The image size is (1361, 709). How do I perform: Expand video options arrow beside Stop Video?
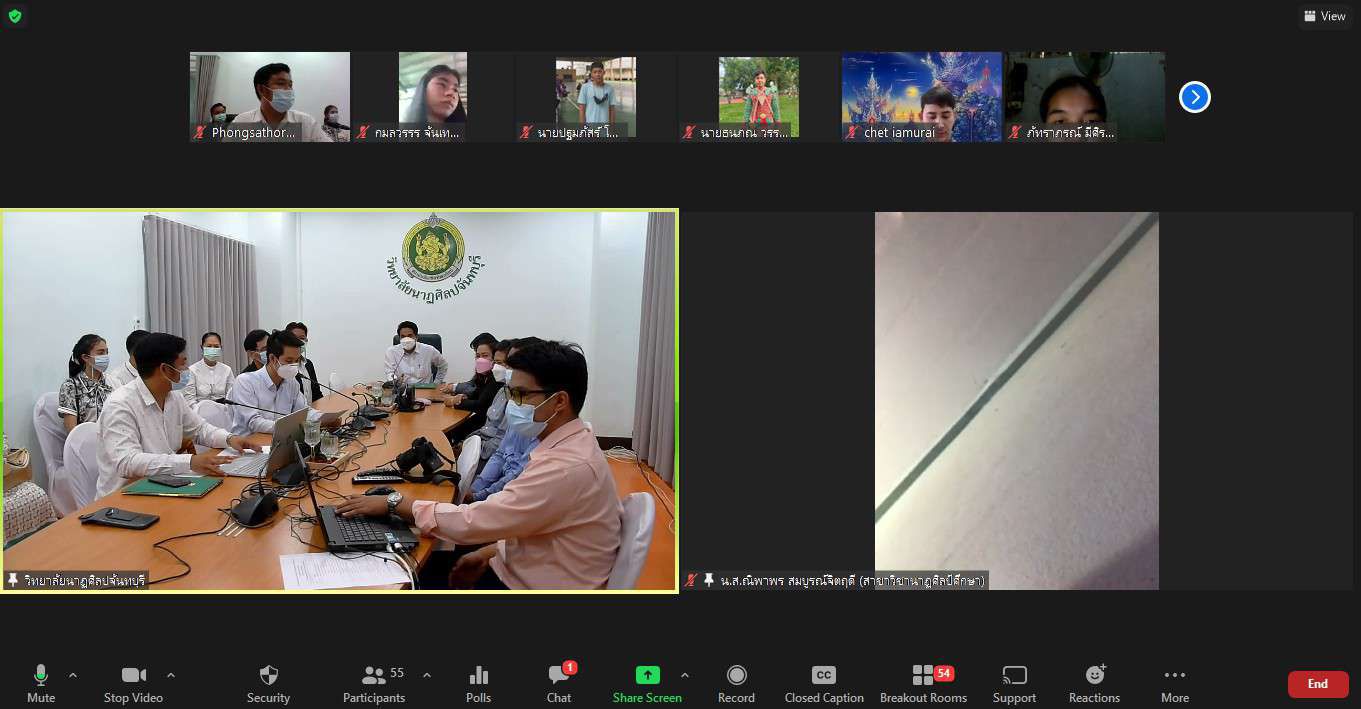pyautogui.click(x=171, y=675)
